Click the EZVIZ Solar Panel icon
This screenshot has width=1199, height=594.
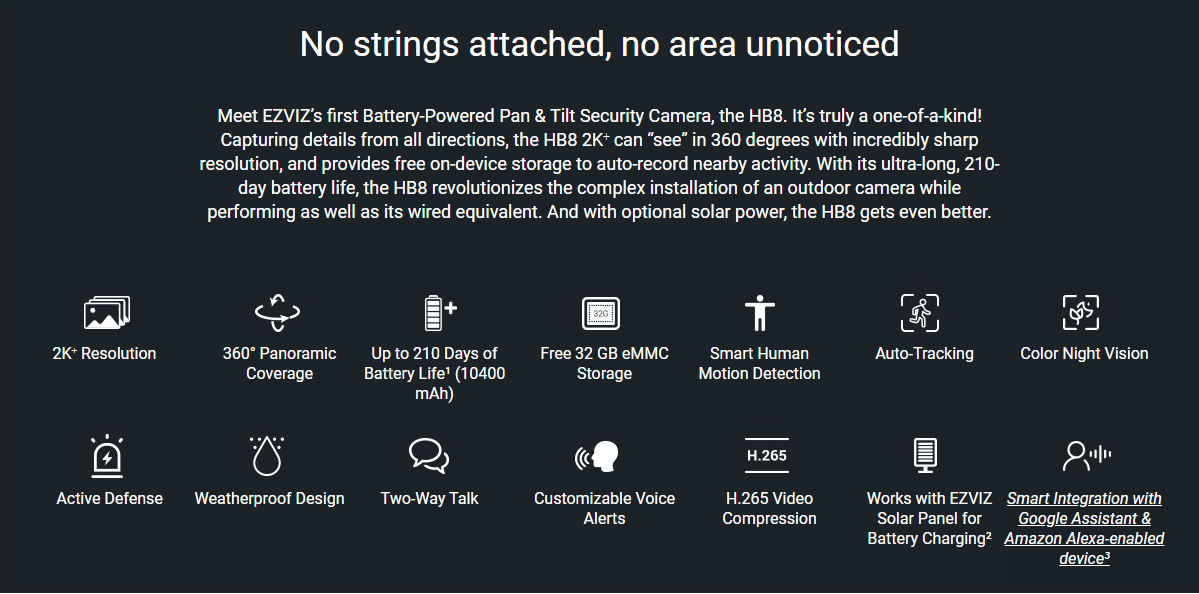point(925,456)
